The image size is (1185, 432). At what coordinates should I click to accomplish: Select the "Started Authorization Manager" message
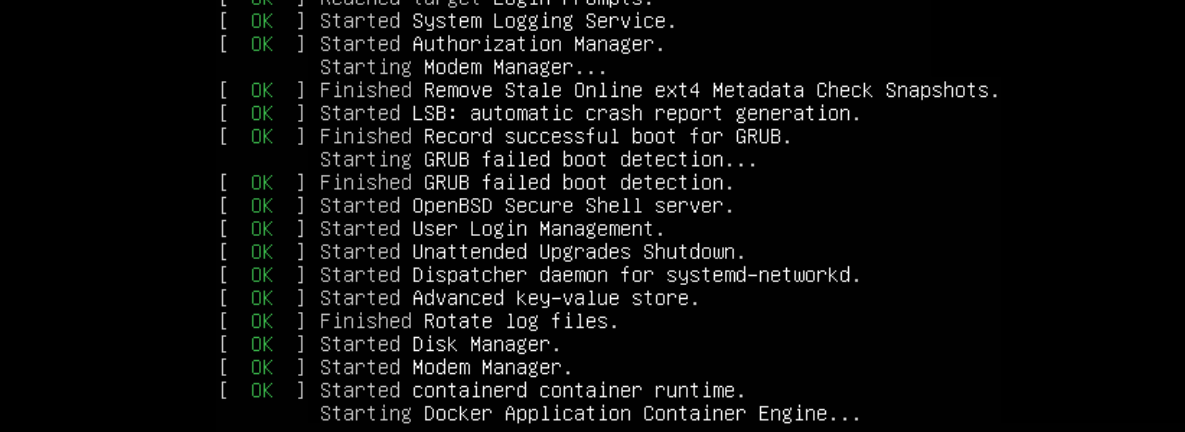coord(491,44)
